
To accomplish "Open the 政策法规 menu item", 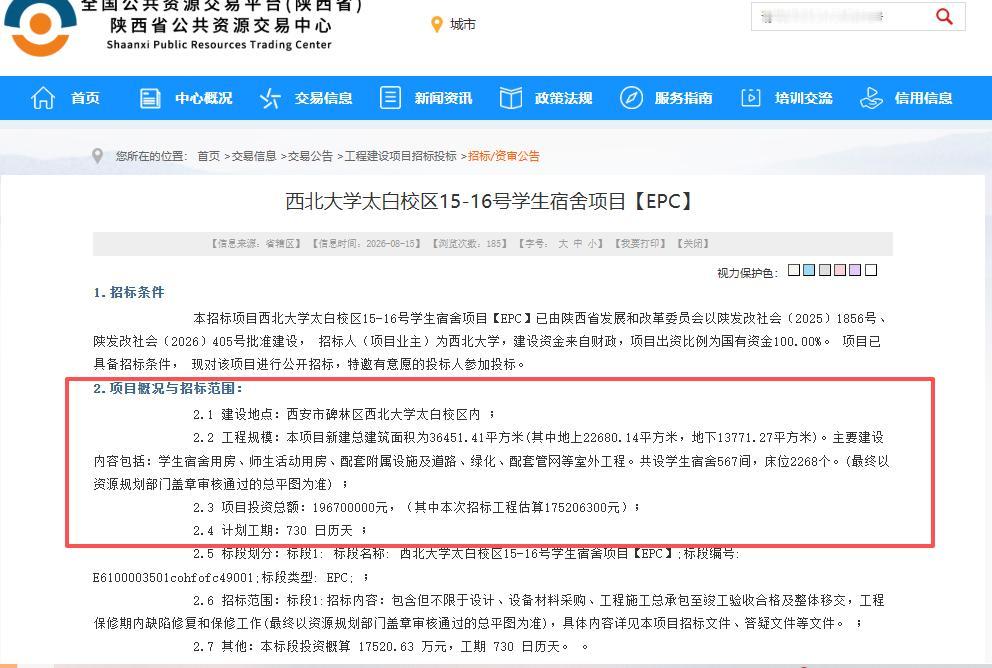I will click(564, 98).
